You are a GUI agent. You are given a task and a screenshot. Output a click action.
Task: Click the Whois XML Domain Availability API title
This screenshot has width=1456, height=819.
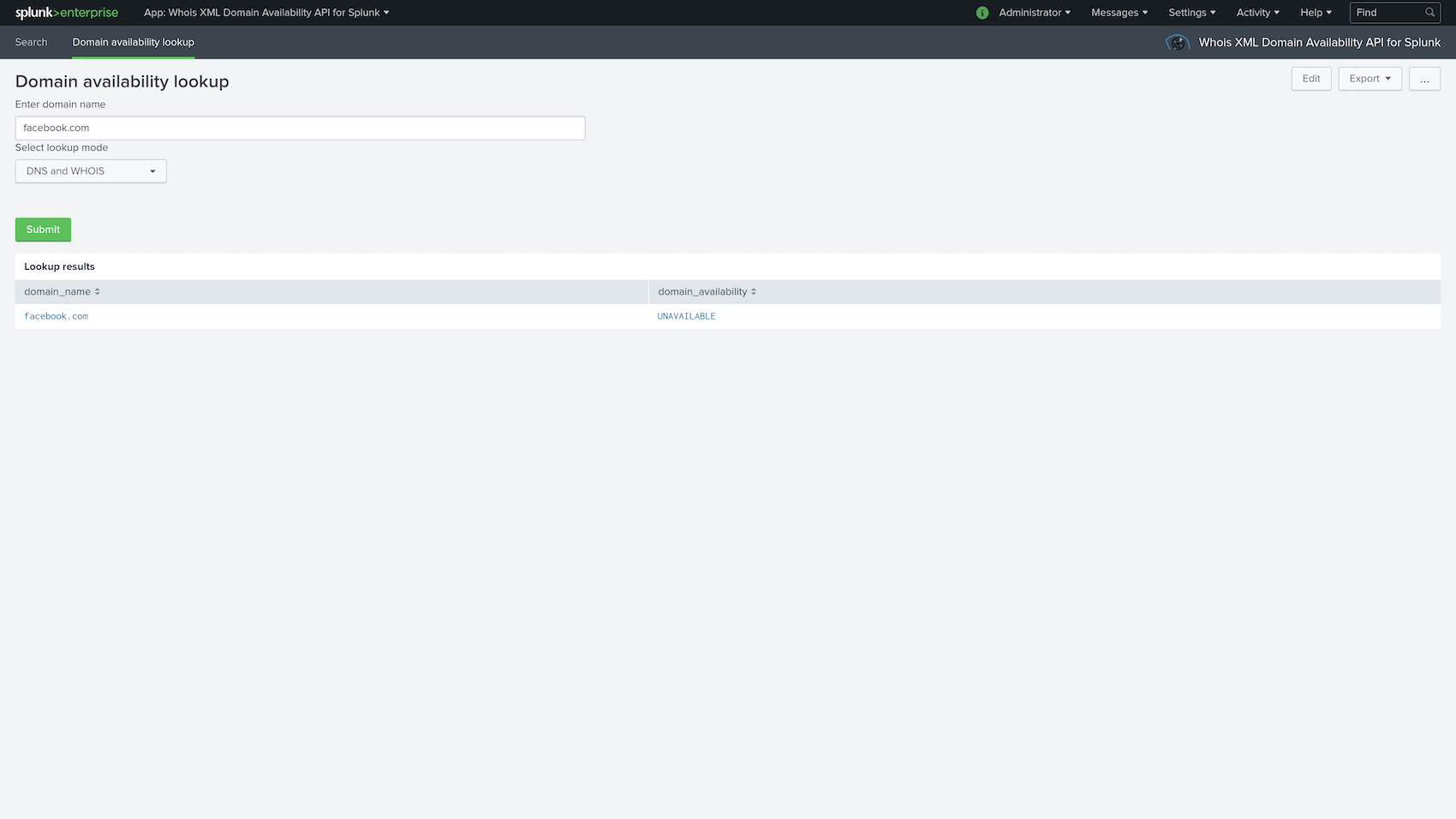1319,43
